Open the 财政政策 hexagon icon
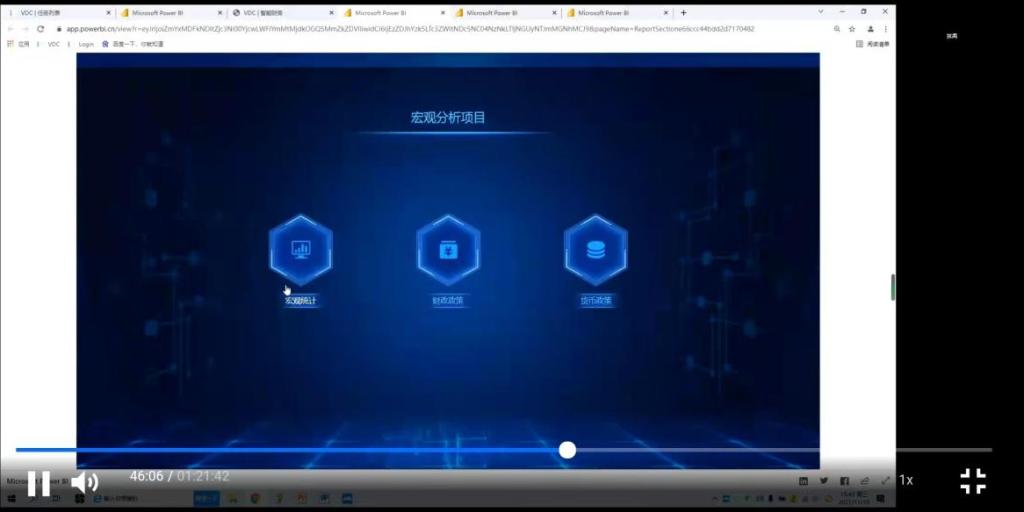Image resolution: width=1024 pixels, height=512 pixels. (x=448, y=249)
